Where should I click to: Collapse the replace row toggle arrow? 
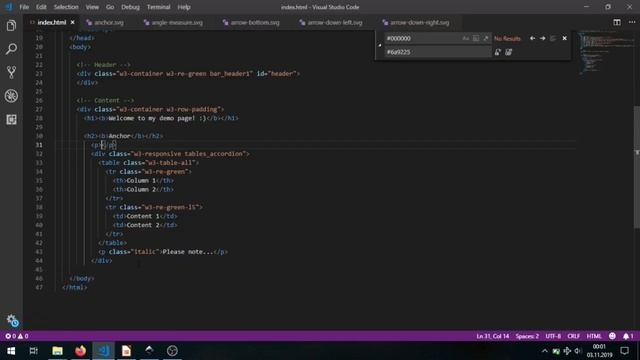[x=380, y=45]
